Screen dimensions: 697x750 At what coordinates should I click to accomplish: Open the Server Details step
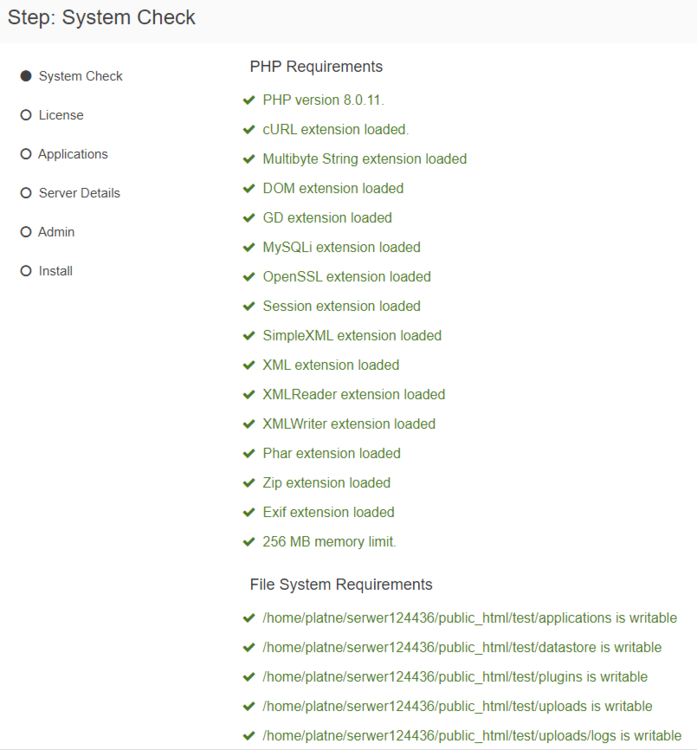79,193
